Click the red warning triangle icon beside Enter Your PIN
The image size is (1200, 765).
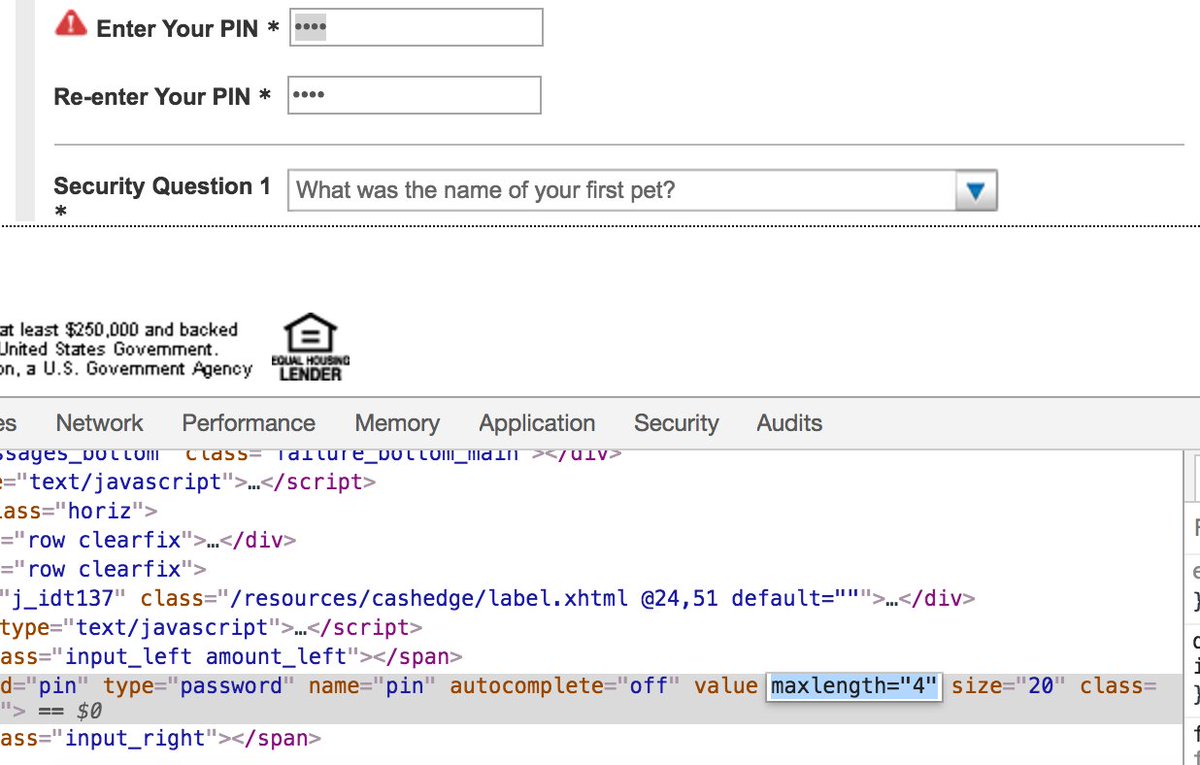tap(71, 23)
